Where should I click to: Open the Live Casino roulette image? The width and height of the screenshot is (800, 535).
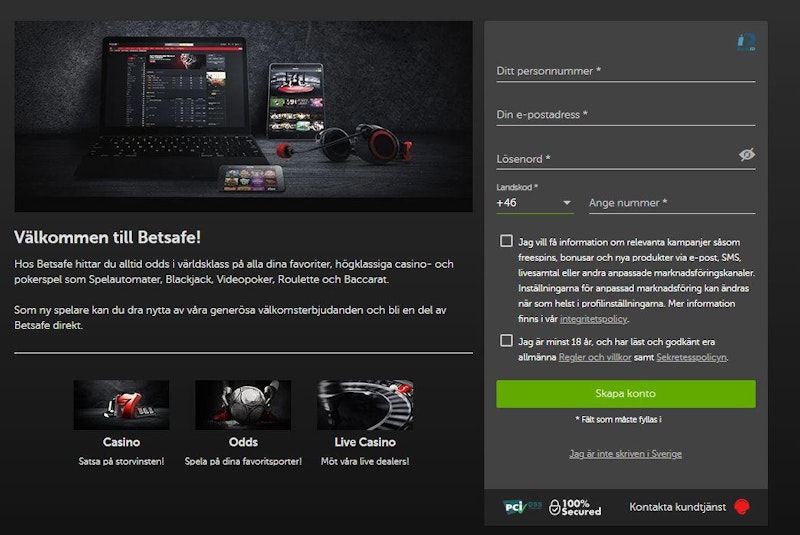365,405
